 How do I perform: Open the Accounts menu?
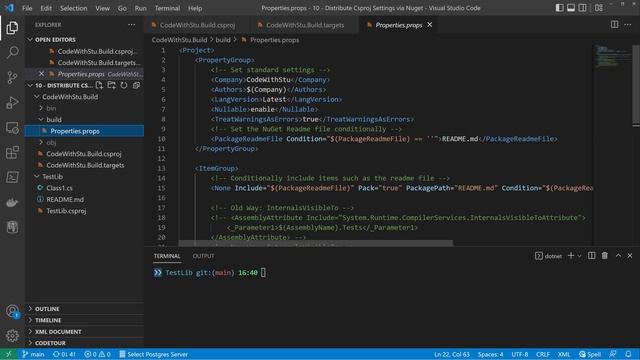[x=12, y=311]
